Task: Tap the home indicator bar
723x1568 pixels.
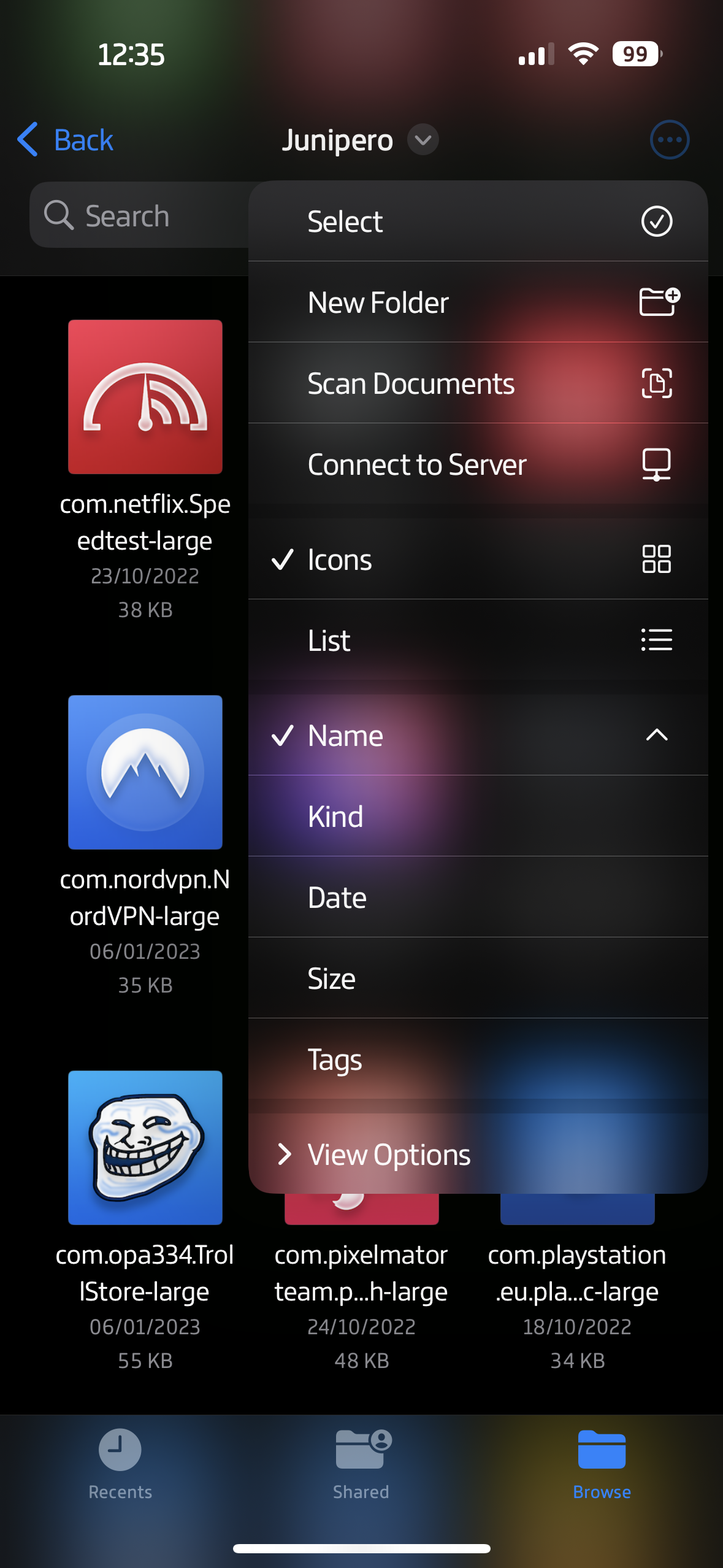Action: (362, 1548)
